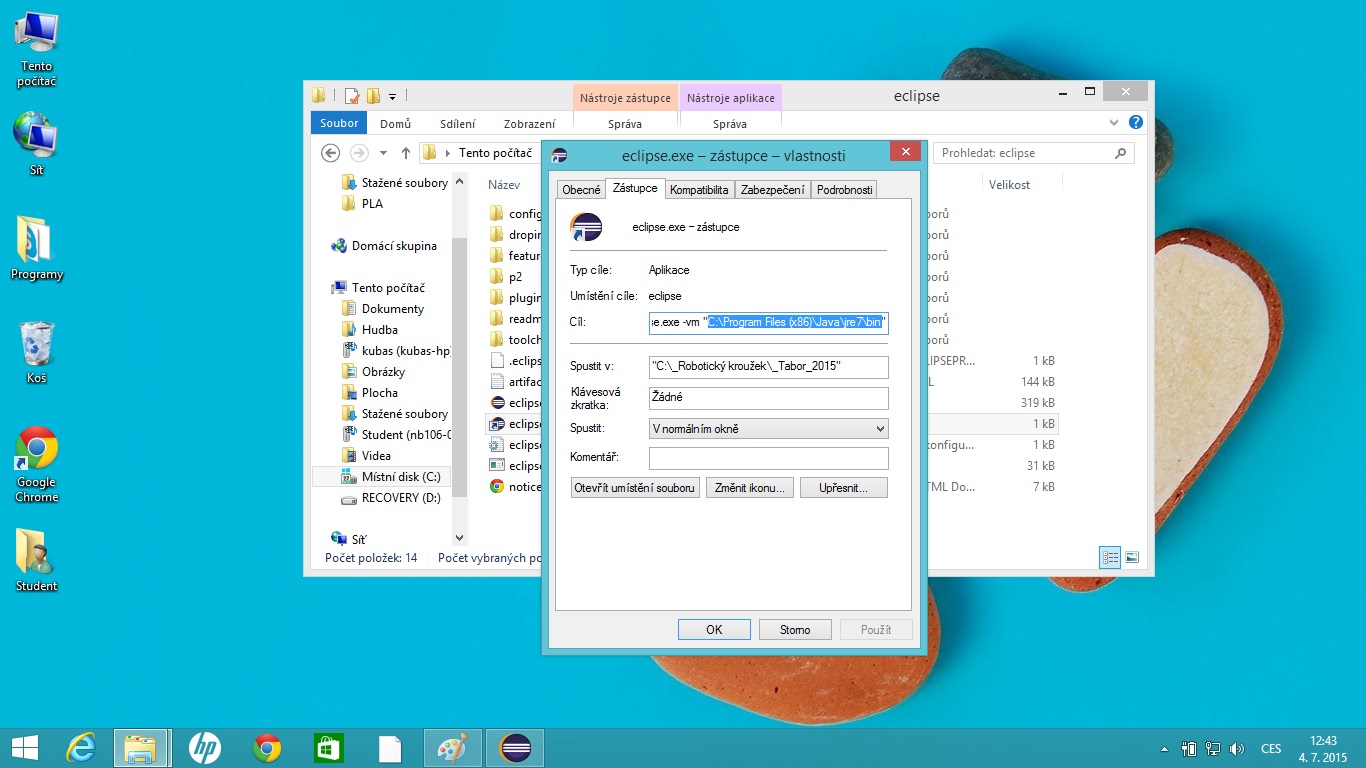Select the details view layout icon
This screenshot has height=768, width=1366.
pos(1109,557)
